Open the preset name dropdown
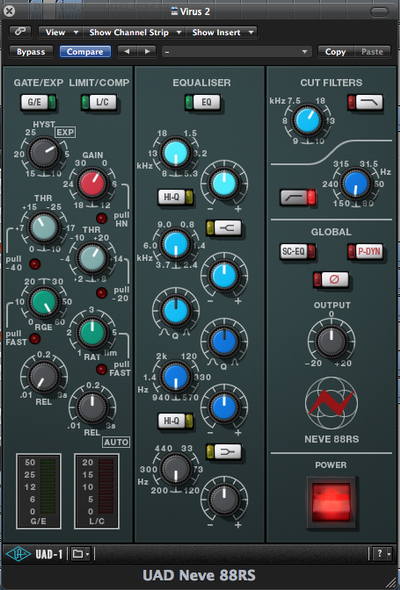 237,52
